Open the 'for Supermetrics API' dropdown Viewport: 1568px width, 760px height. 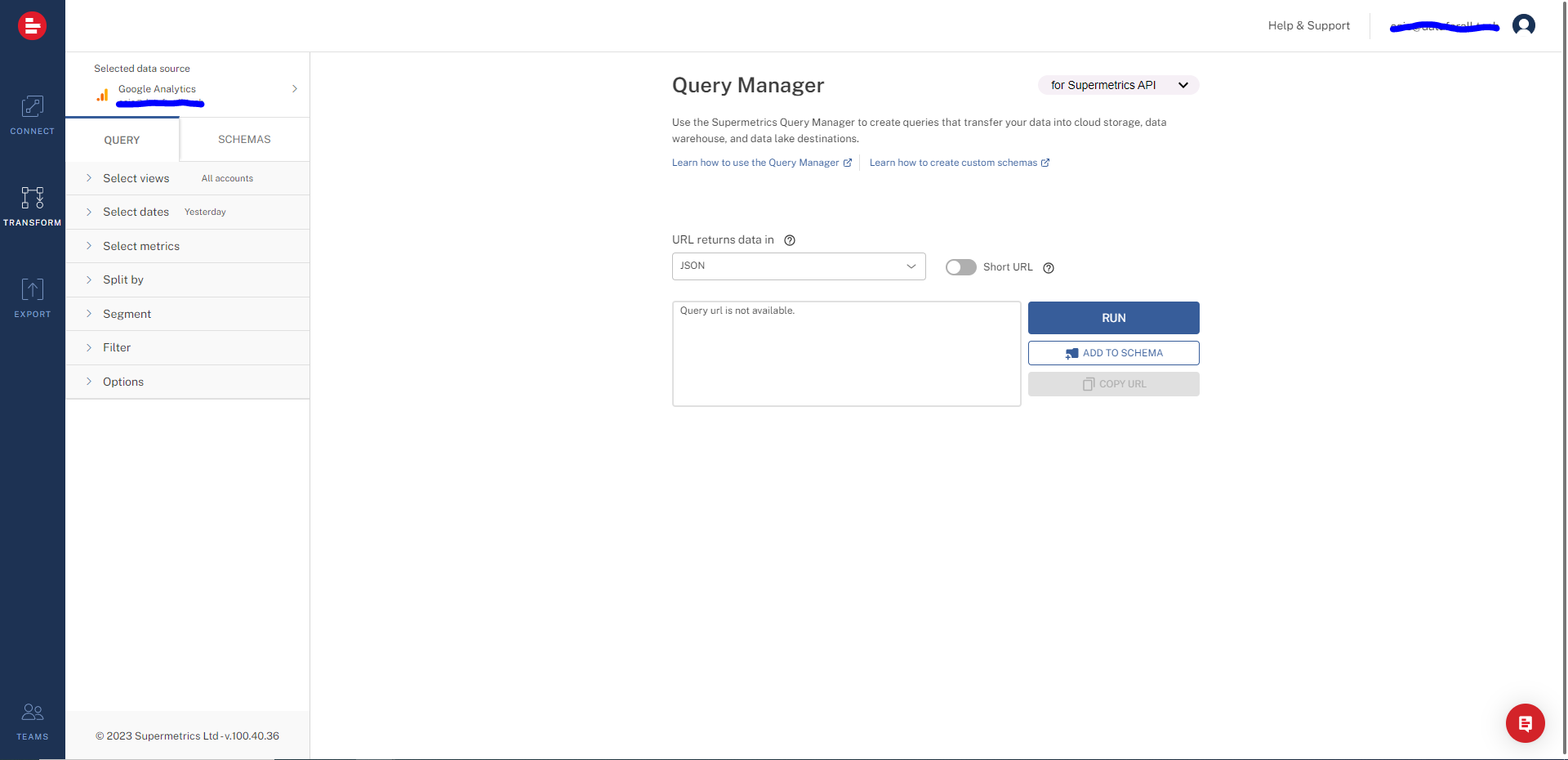[1117, 85]
